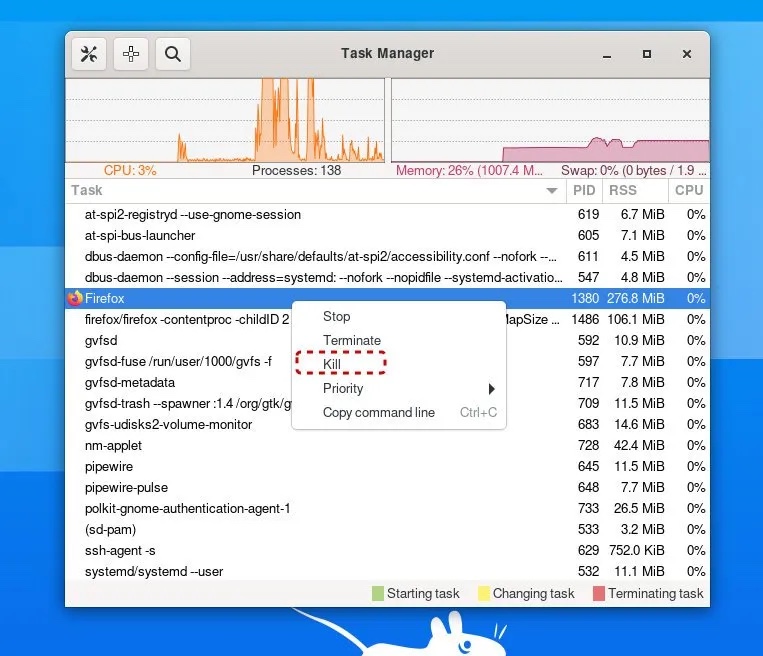Select the at-spi2-registryd process row
Screen dimensions: 763x656
point(387,214)
